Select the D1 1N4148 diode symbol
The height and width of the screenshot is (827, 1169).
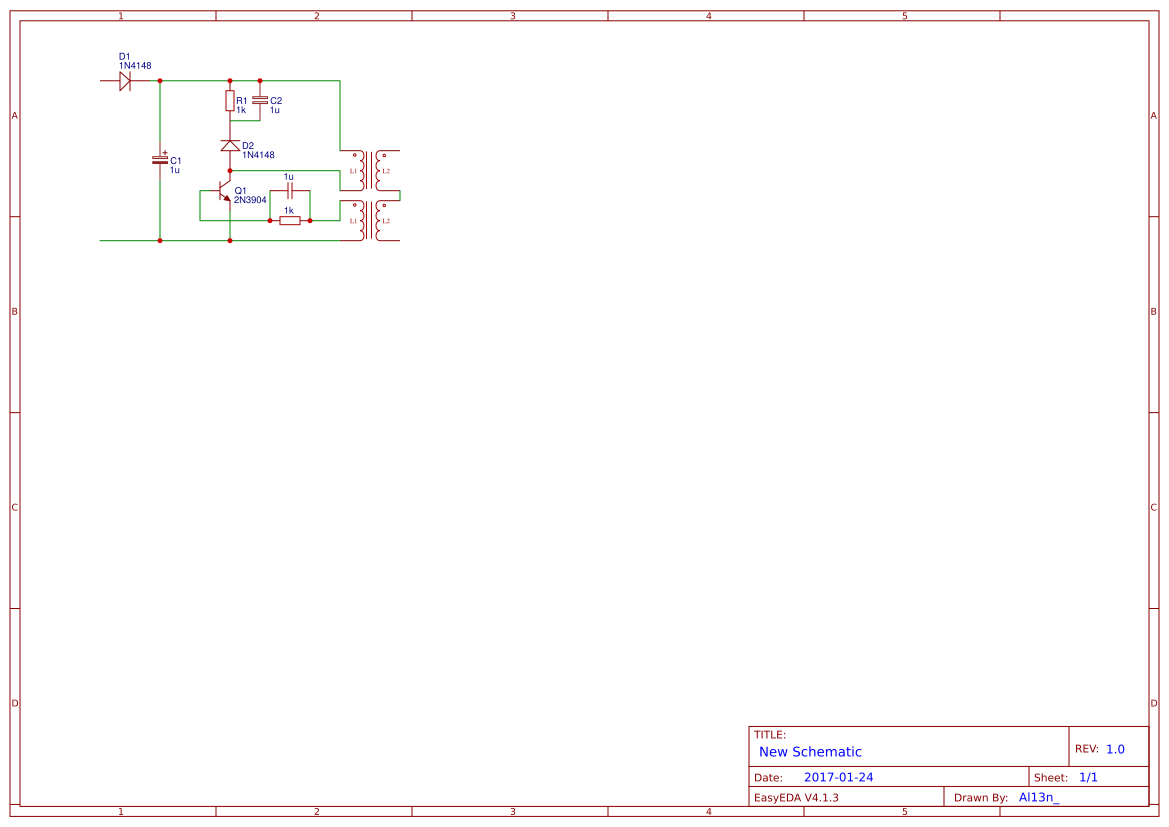pyautogui.click(x=124, y=80)
